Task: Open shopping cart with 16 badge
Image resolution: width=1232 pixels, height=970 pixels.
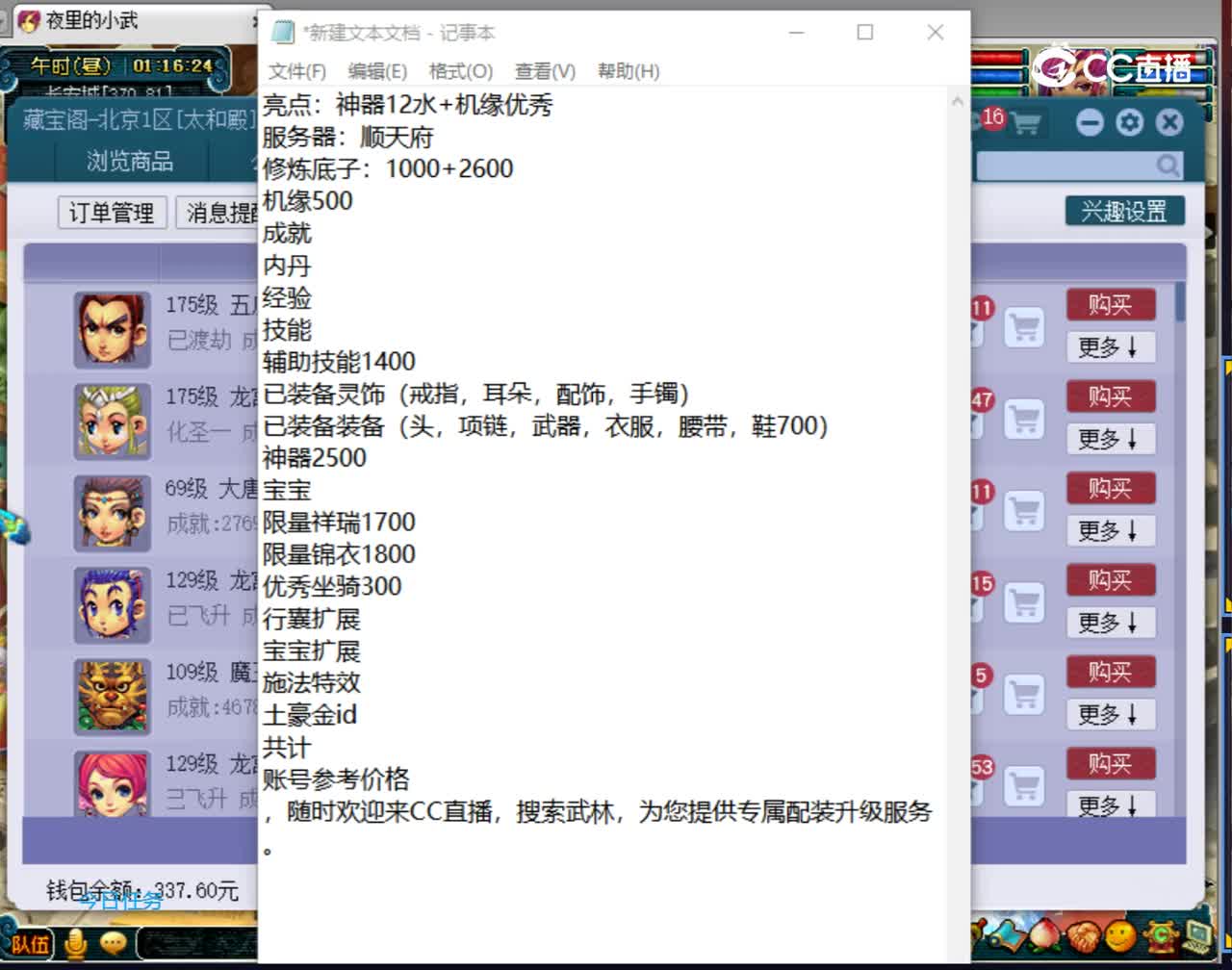Action: [1024, 123]
